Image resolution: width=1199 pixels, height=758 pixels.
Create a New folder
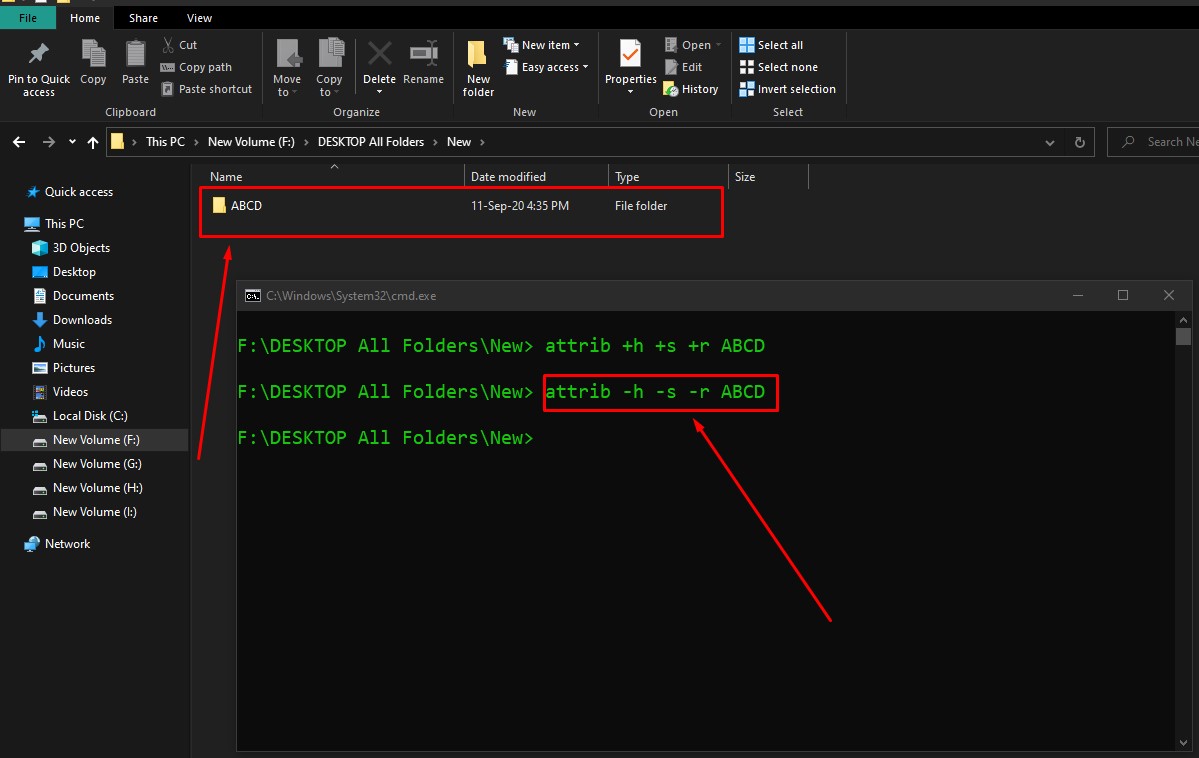478,69
